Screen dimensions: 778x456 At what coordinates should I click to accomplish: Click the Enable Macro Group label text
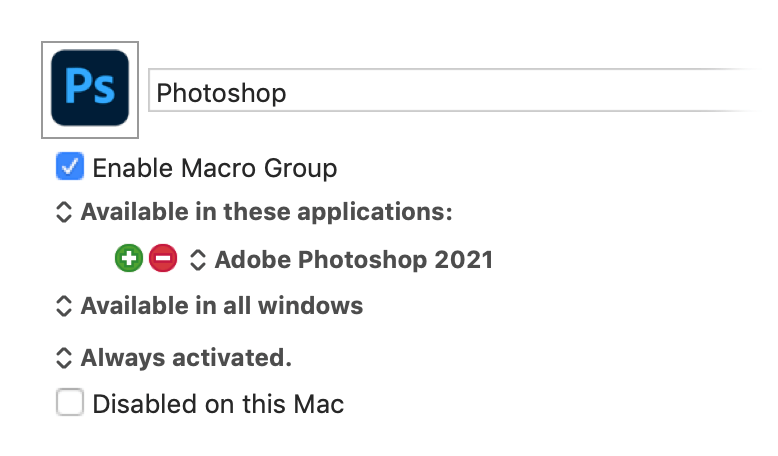tap(215, 168)
